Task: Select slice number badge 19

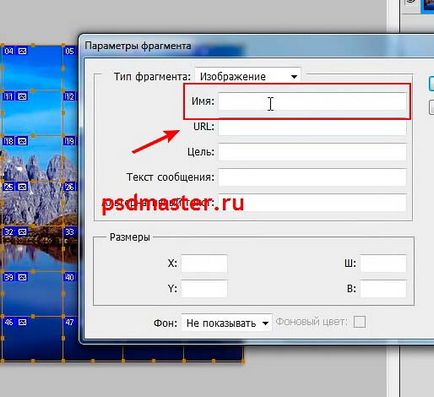Action: [x=69, y=141]
